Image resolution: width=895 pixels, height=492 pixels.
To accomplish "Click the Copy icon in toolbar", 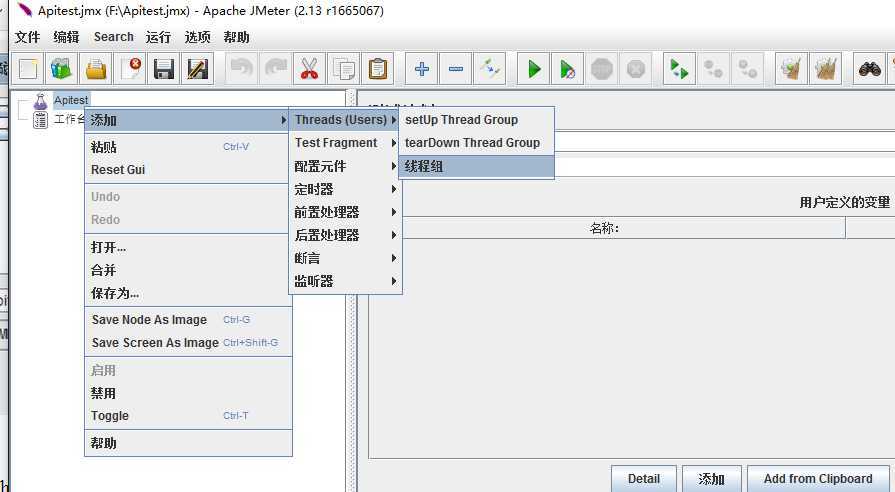I will tap(344, 69).
